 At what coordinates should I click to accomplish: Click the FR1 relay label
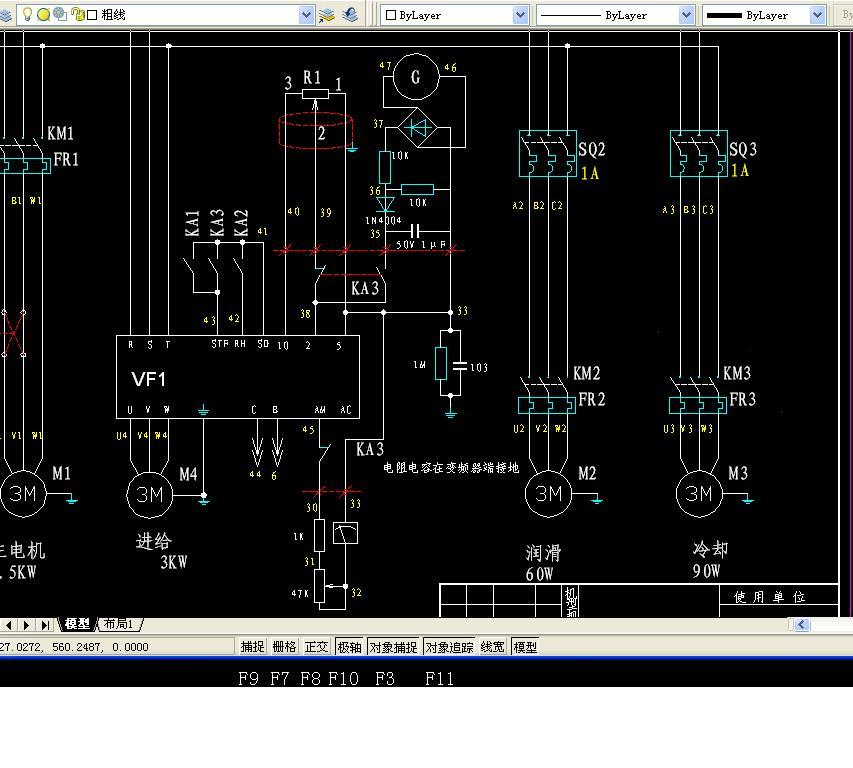point(66,159)
